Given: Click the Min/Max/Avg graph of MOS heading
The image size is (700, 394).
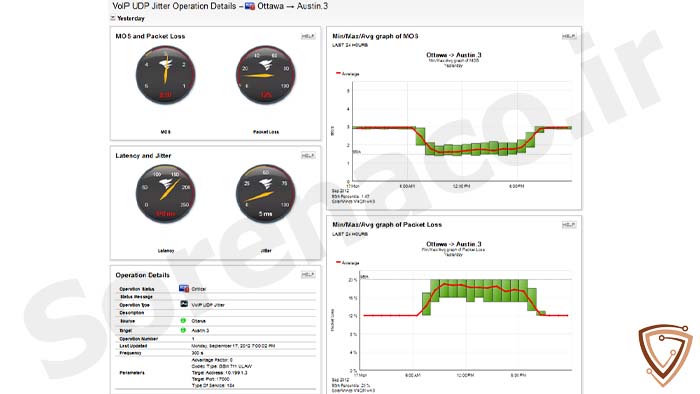Looking at the screenshot, I should 375,36.
